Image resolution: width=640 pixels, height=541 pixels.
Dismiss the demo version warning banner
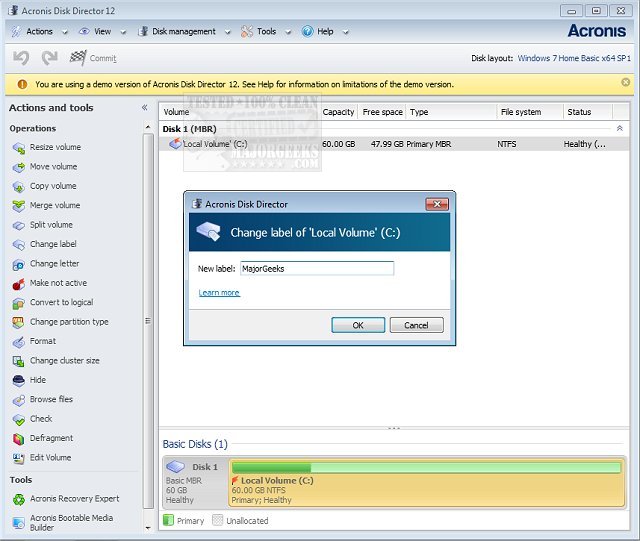tap(625, 82)
